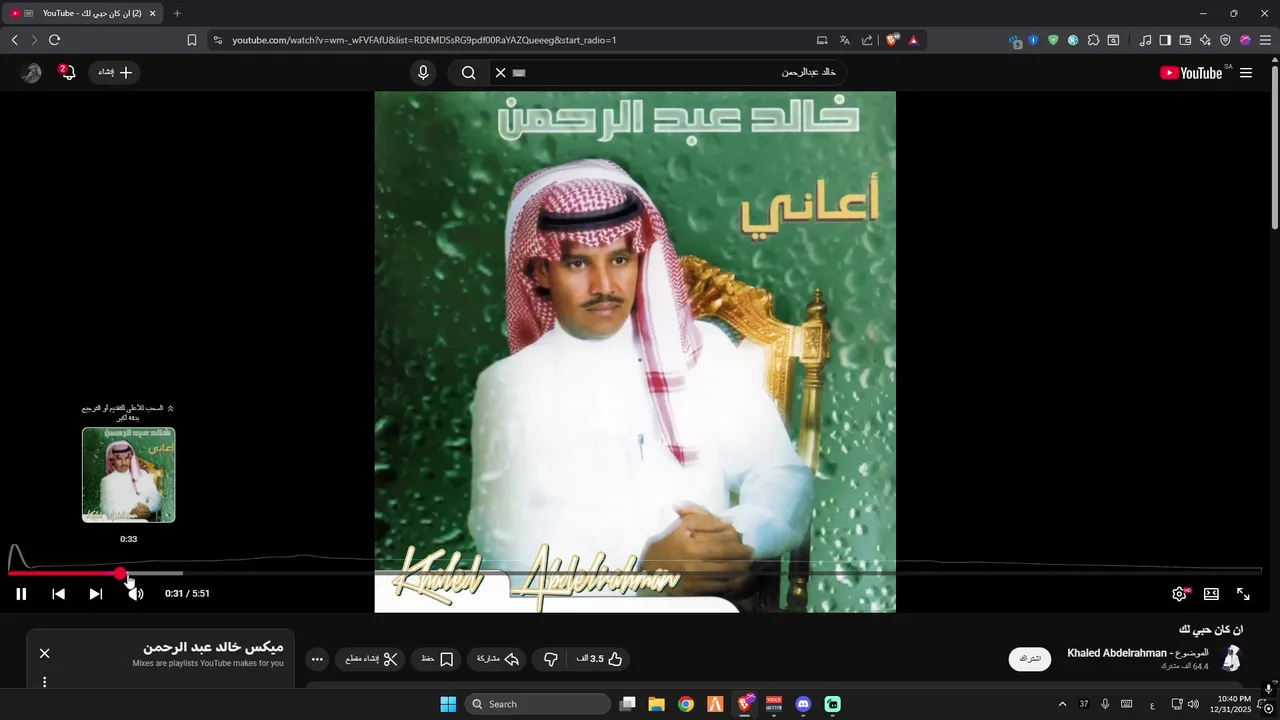
Task: Open system volume tray icon
Action: tap(1193, 704)
